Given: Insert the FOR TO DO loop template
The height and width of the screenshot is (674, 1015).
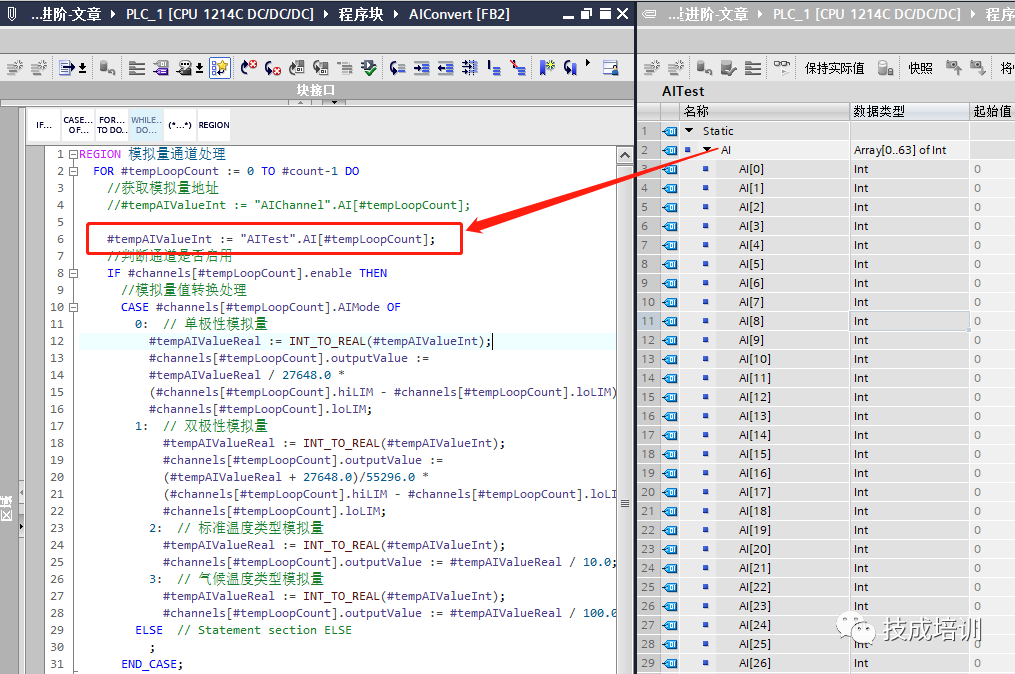Looking at the screenshot, I should point(111,125).
